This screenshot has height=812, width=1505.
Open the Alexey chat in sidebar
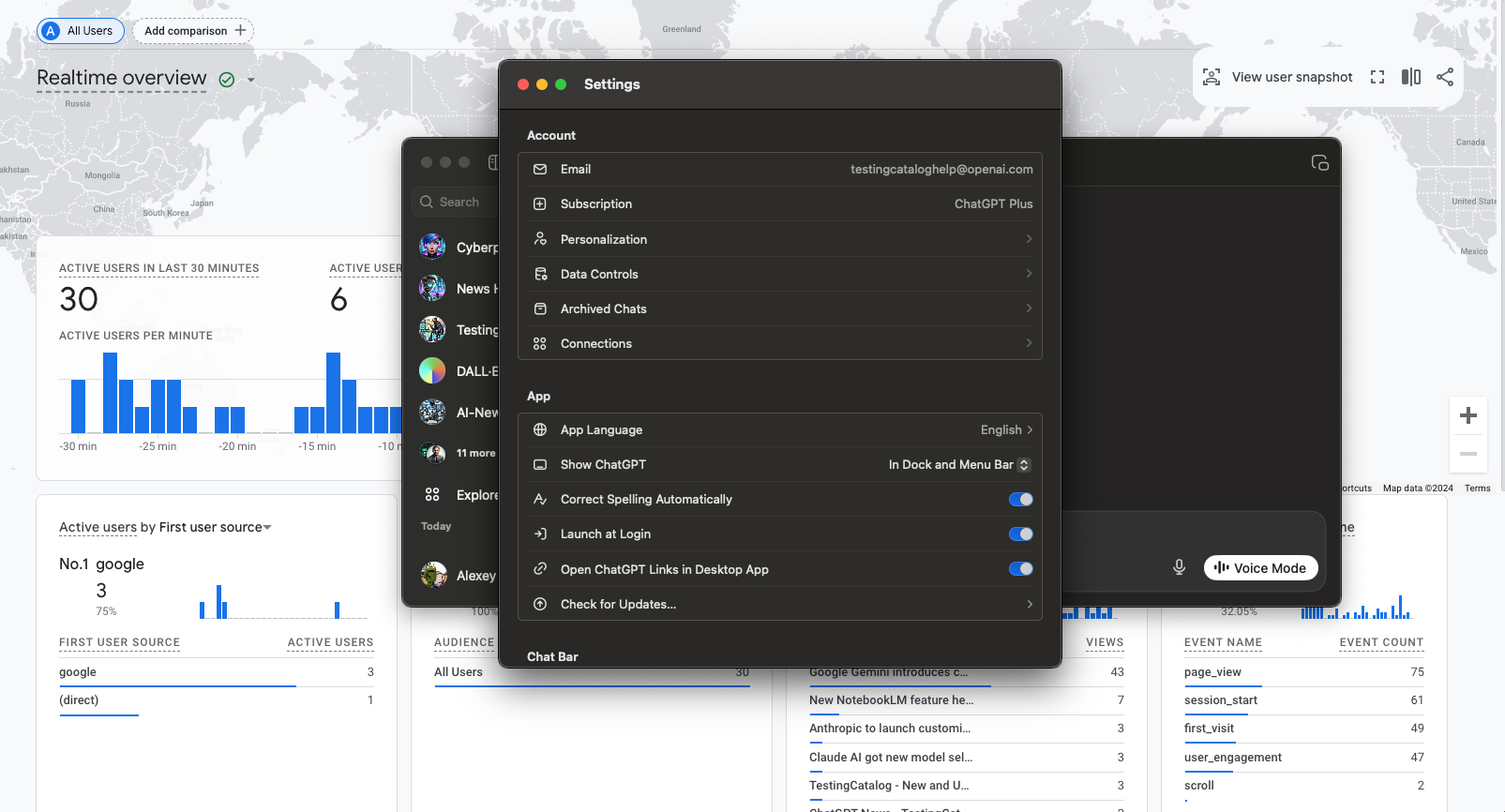[459, 576]
